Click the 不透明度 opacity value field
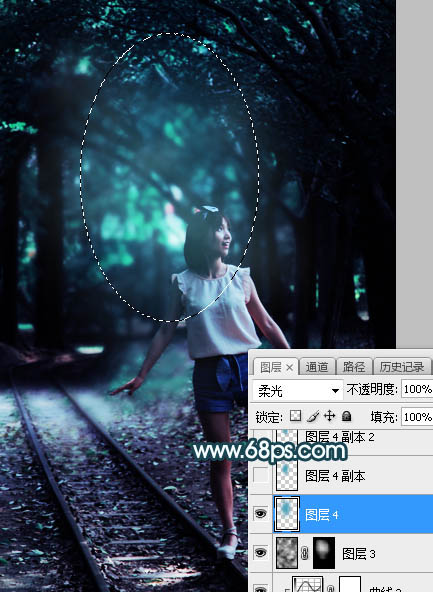Image resolution: width=433 pixels, height=592 pixels. coord(417,389)
